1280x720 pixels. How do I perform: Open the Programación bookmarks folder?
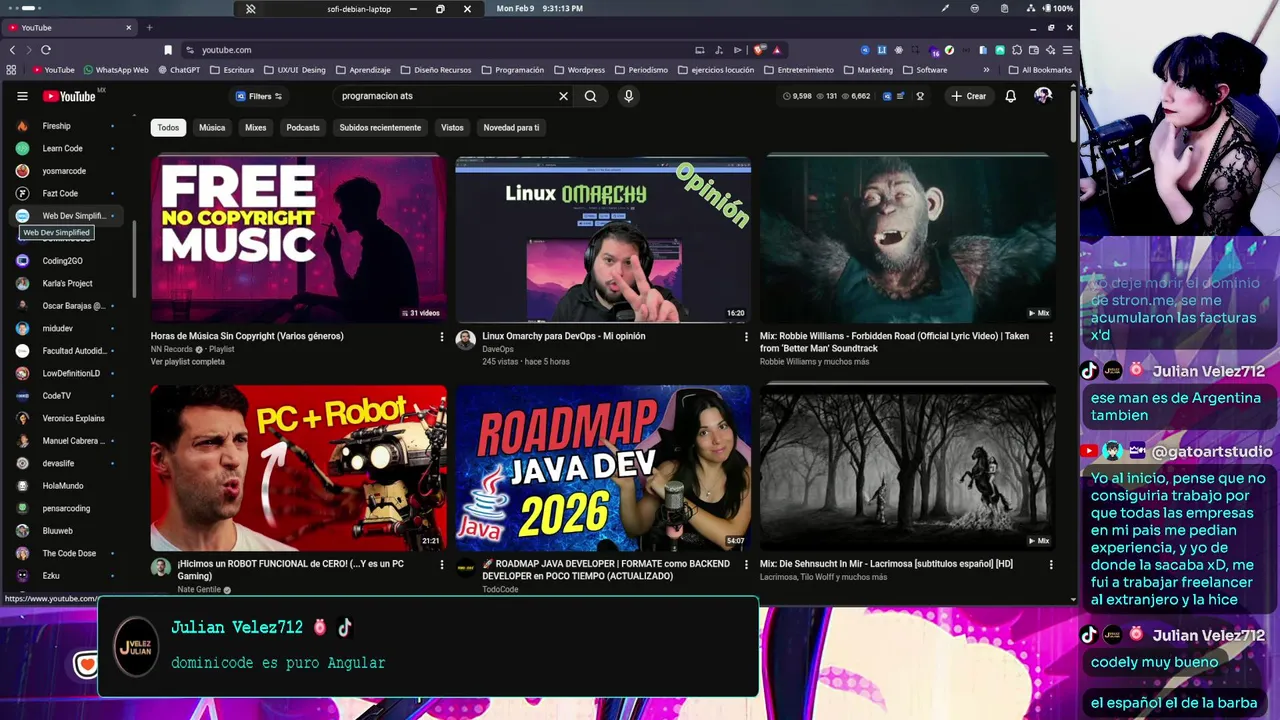[x=512, y=70]
